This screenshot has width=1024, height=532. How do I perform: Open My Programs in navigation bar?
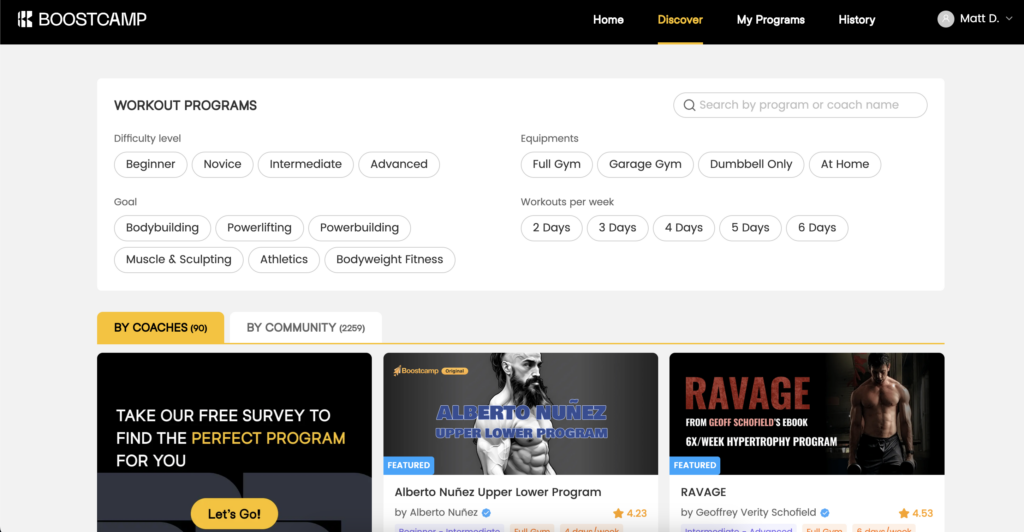pos(770,20)
